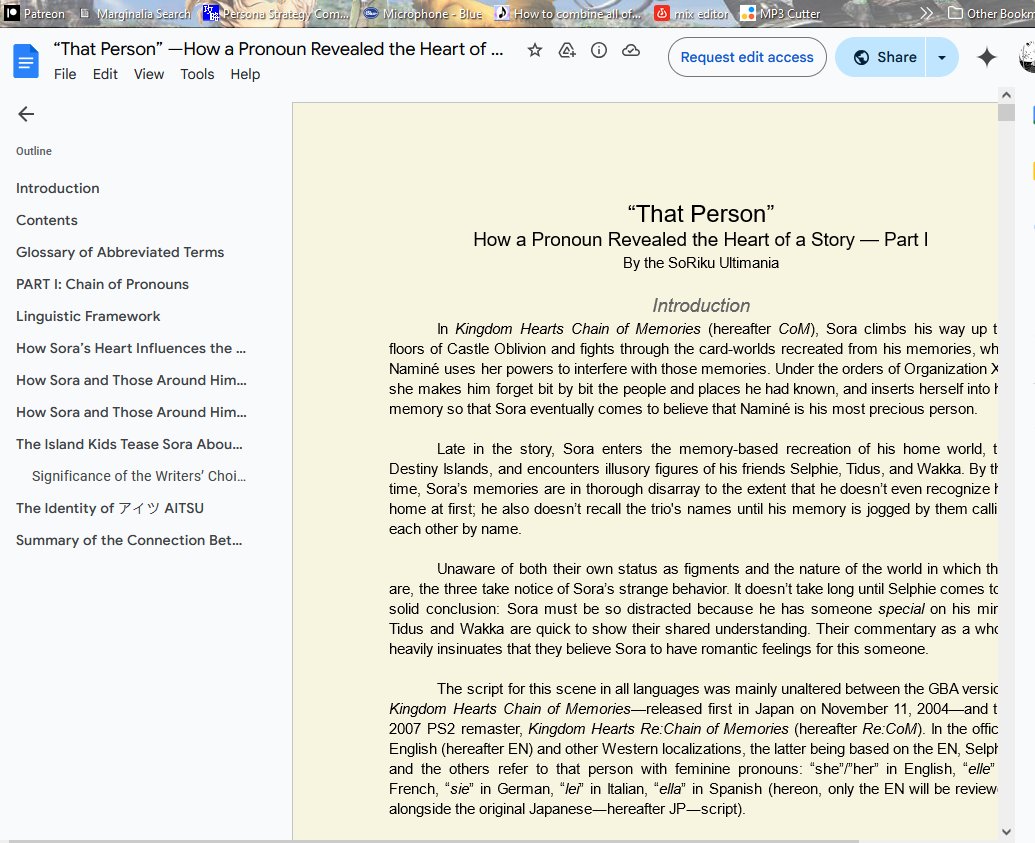1035x843 pixels.
Task: Go to Glossary of Abbreviated Terms
Action: click(x=119, y=252)
